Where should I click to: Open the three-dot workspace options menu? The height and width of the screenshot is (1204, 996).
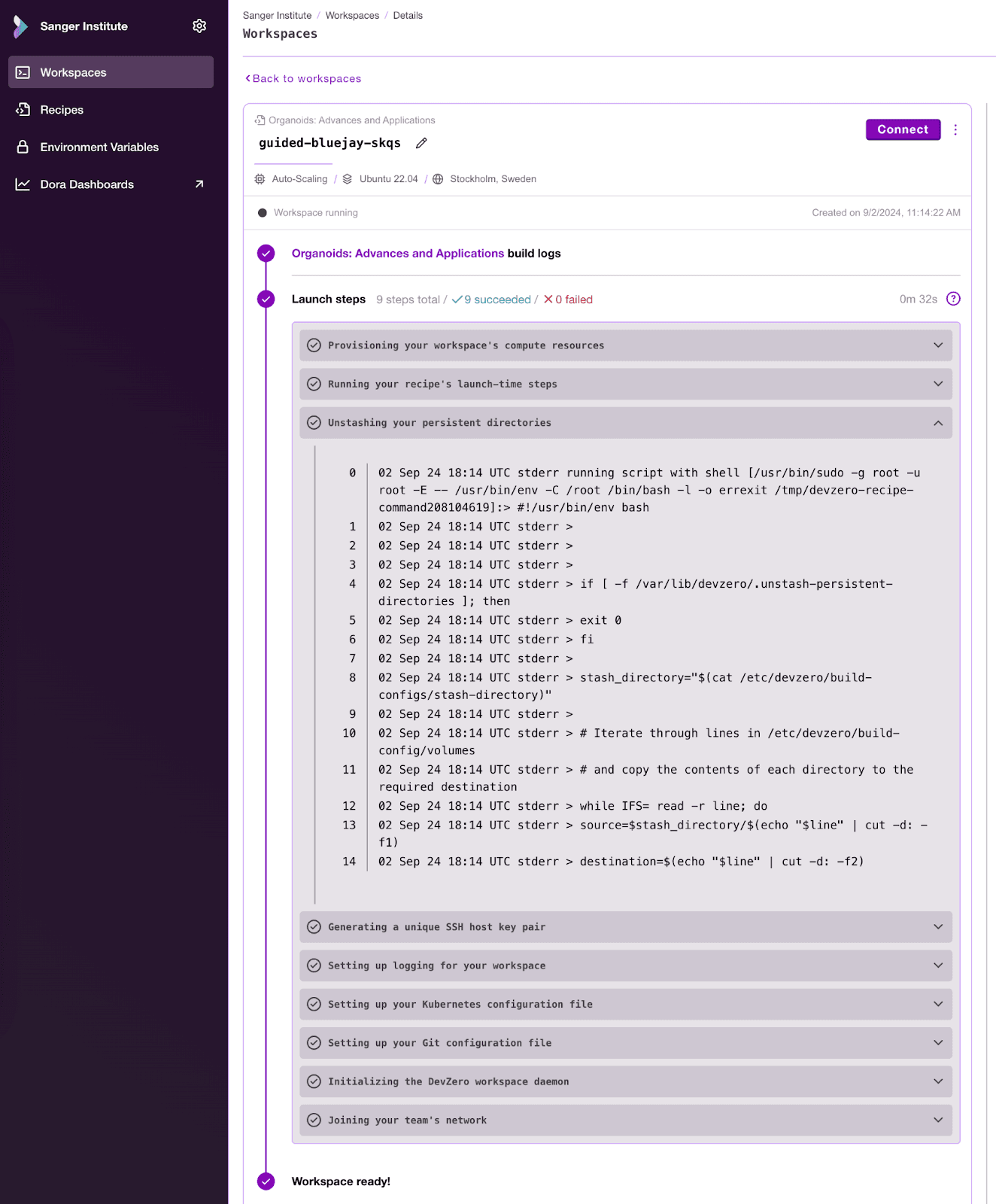coord(955,130)
